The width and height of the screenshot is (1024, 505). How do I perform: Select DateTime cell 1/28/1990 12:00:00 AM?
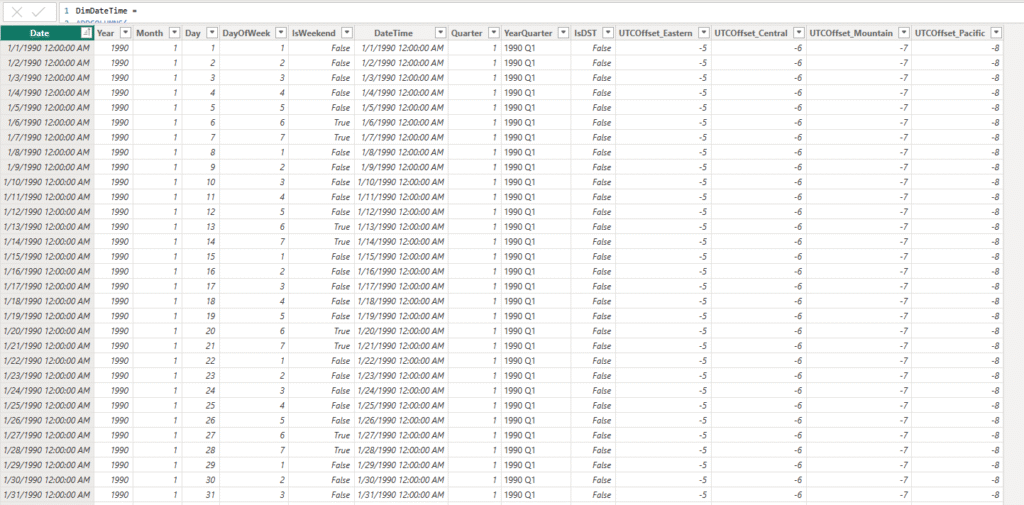click(401, 450)
